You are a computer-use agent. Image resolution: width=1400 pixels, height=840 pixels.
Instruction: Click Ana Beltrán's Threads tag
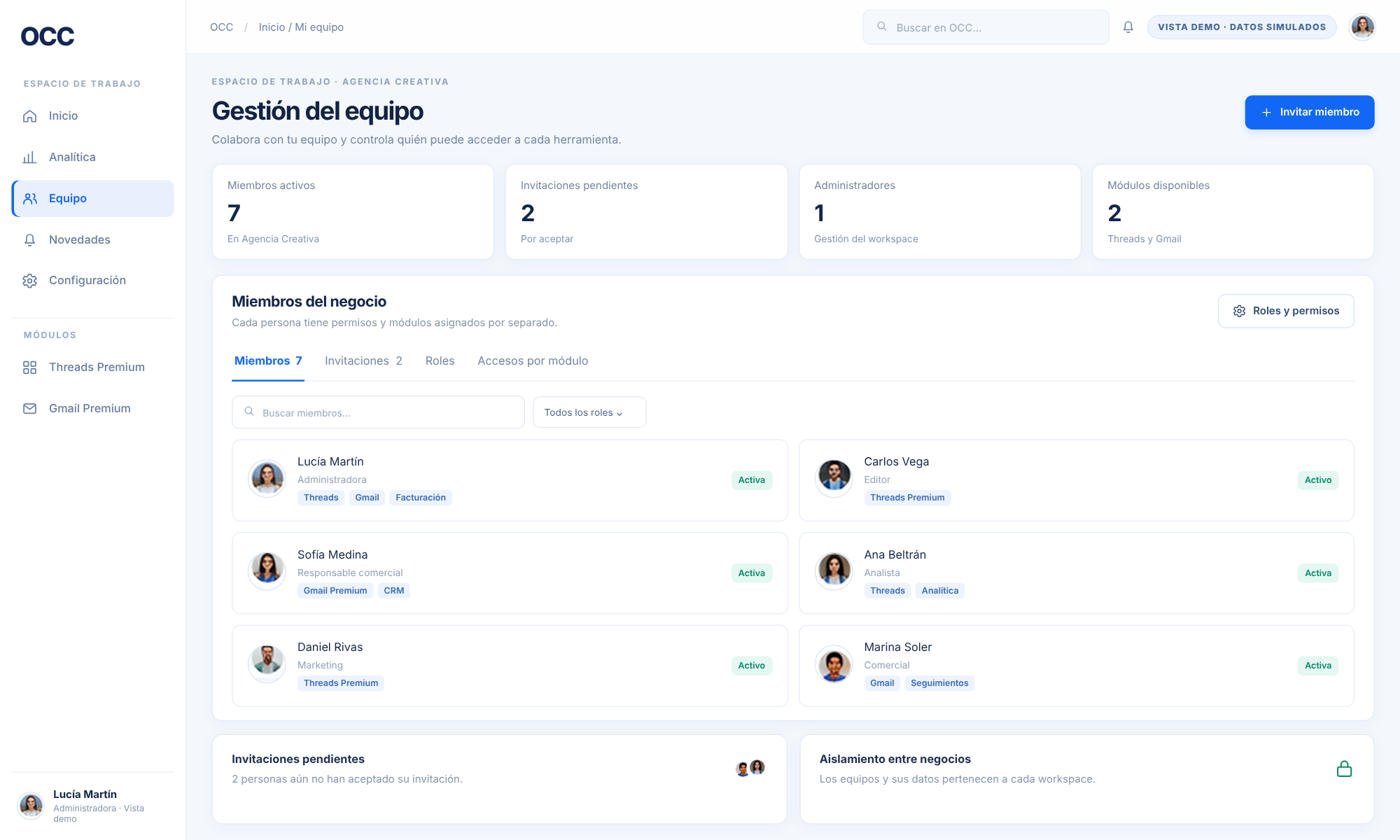pyautogui.click(x=888, y=591)
